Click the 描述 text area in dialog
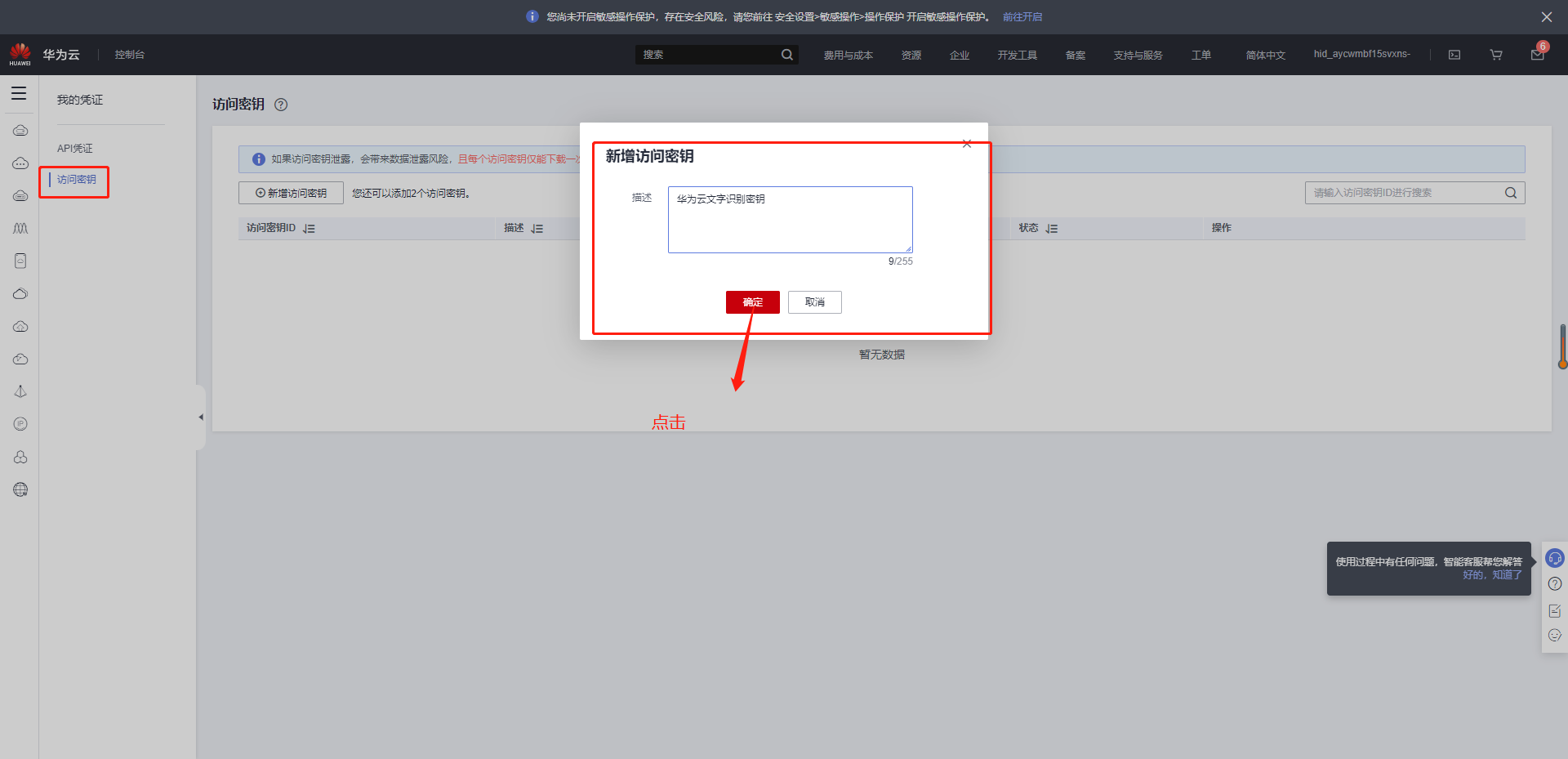 click(x=791, y=220)
